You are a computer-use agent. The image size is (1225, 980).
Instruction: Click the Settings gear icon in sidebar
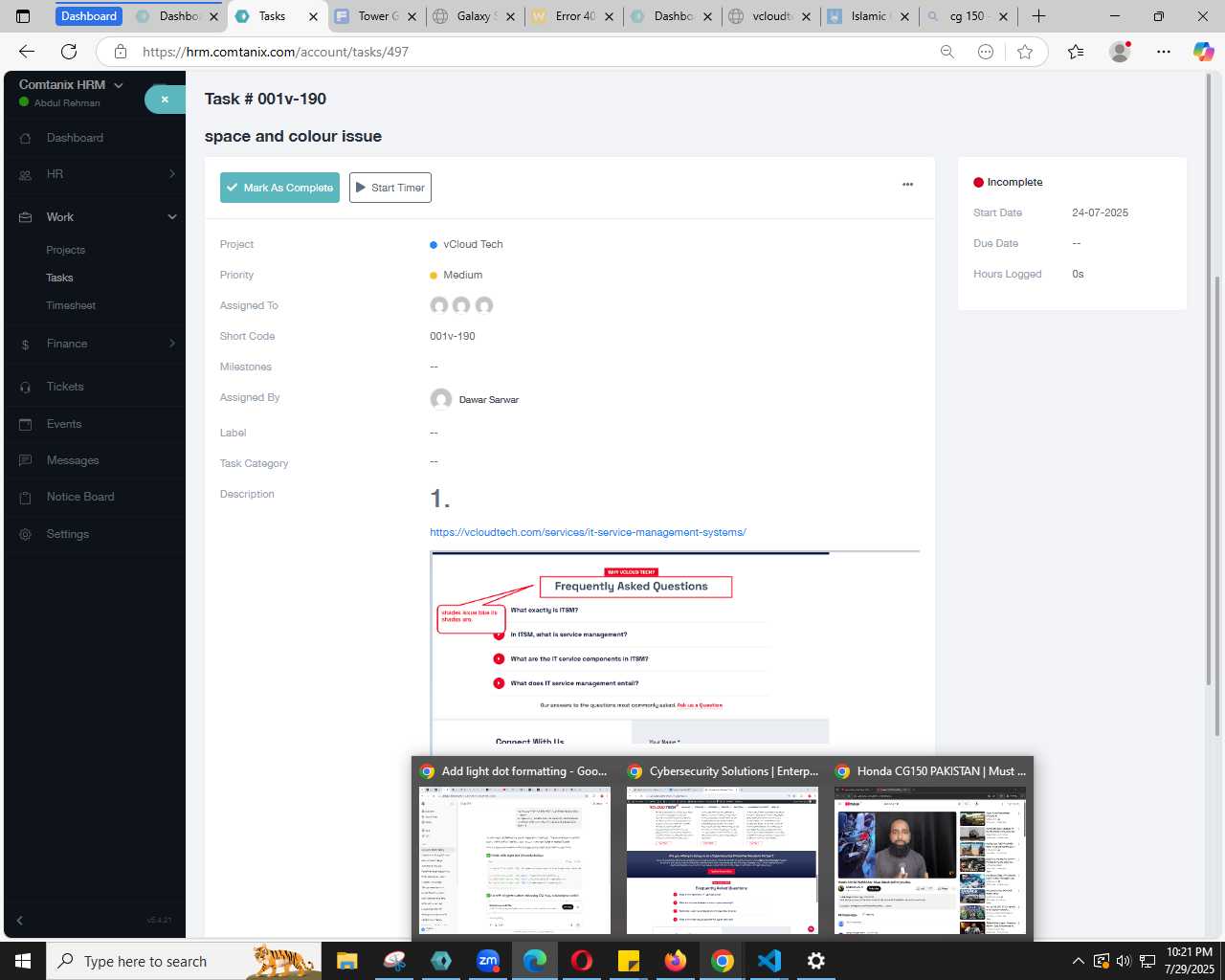(25, 534)
